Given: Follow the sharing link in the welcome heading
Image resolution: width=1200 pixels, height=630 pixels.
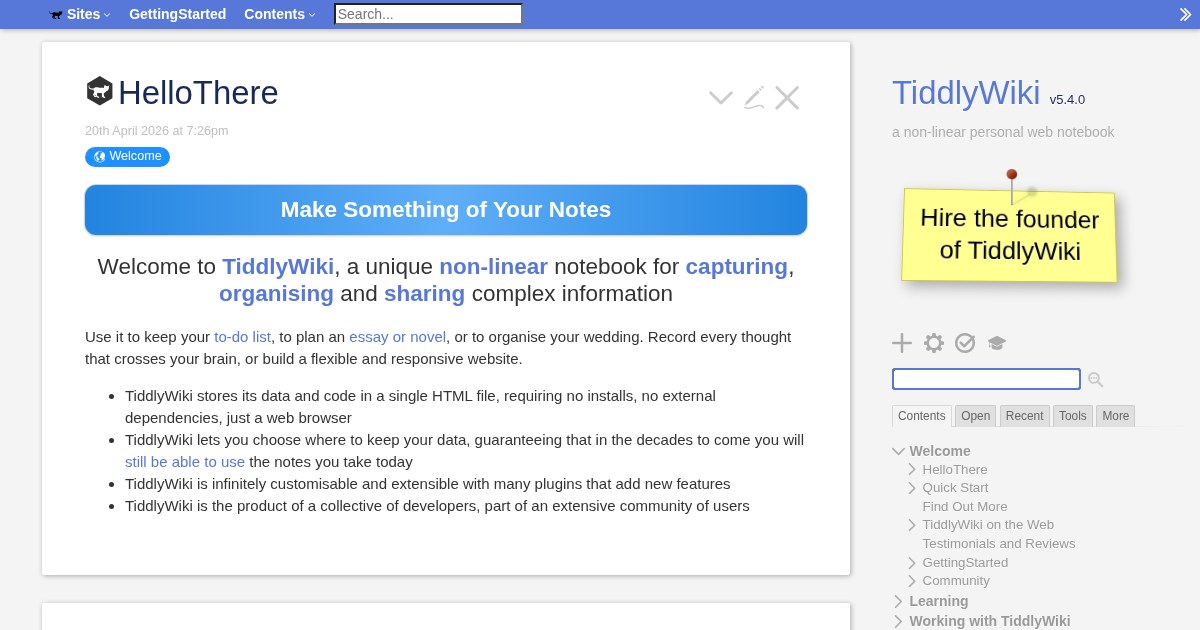Looking at the screenshot, I should point(425,294).
